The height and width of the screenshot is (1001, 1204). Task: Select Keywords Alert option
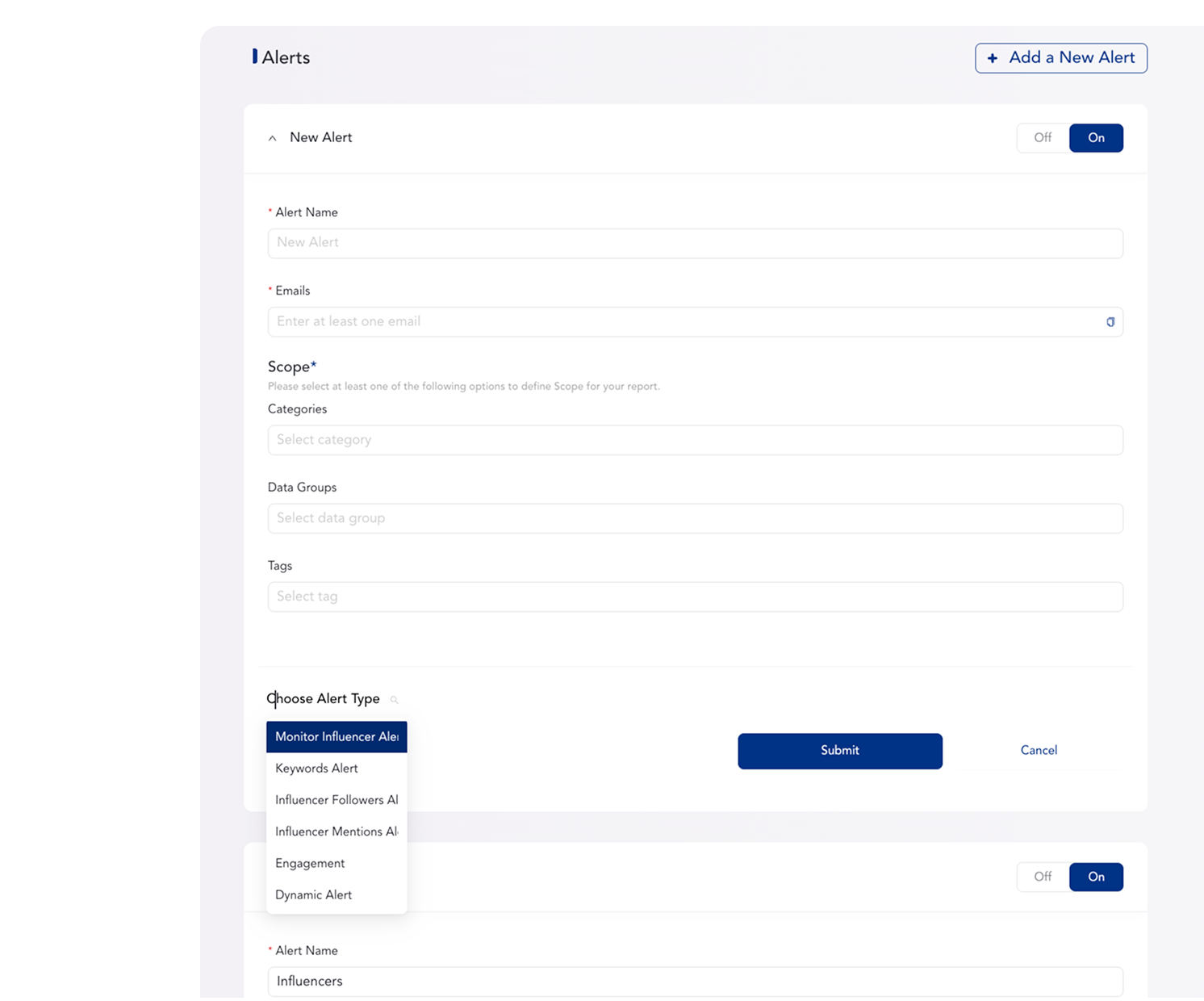coord(316,769)
